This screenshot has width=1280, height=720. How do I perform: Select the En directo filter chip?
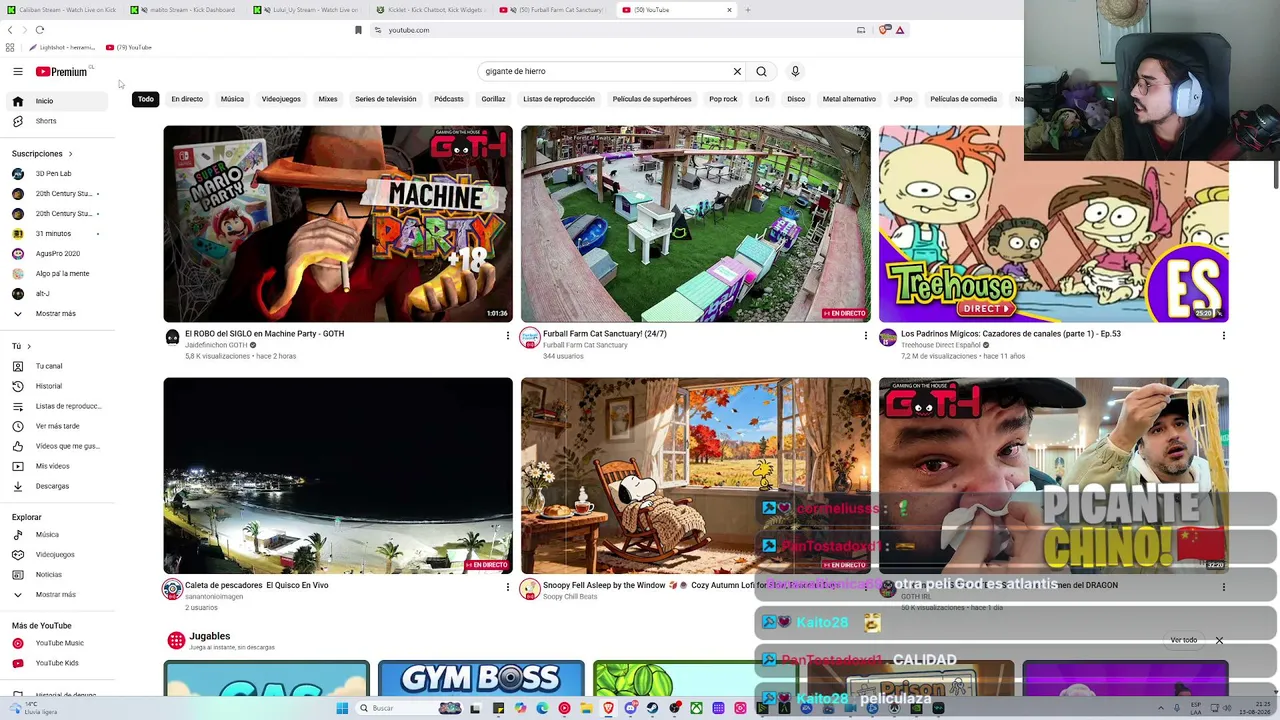click(187, 99)
